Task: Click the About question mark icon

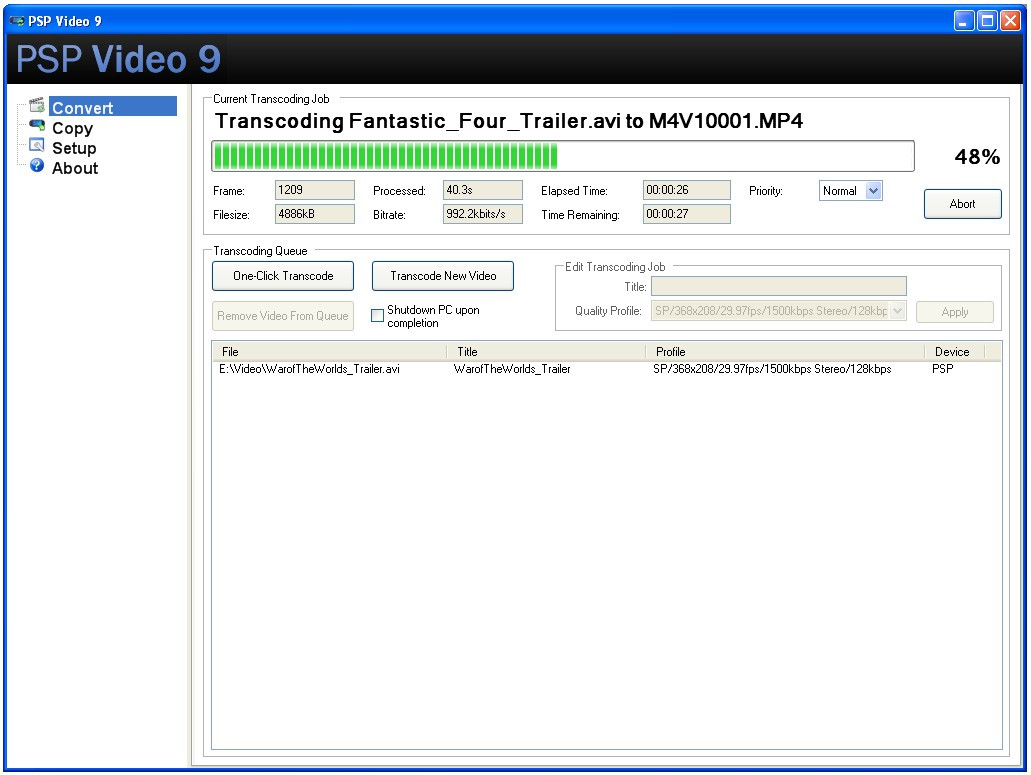Action: click(37, 166)
